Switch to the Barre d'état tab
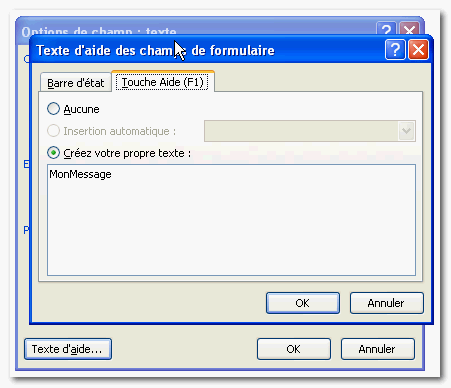451x388 pixels. (x=76, y=83)
